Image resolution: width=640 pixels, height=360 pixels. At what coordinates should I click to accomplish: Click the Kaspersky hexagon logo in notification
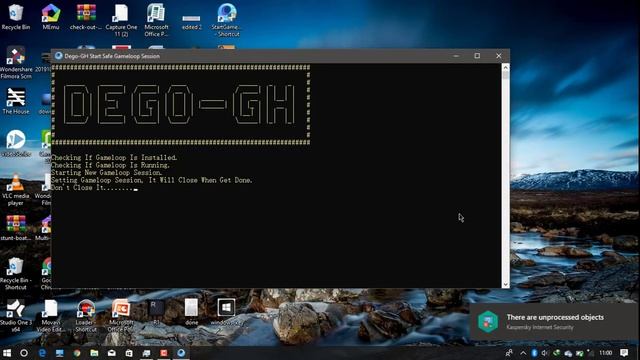point(488,321)
